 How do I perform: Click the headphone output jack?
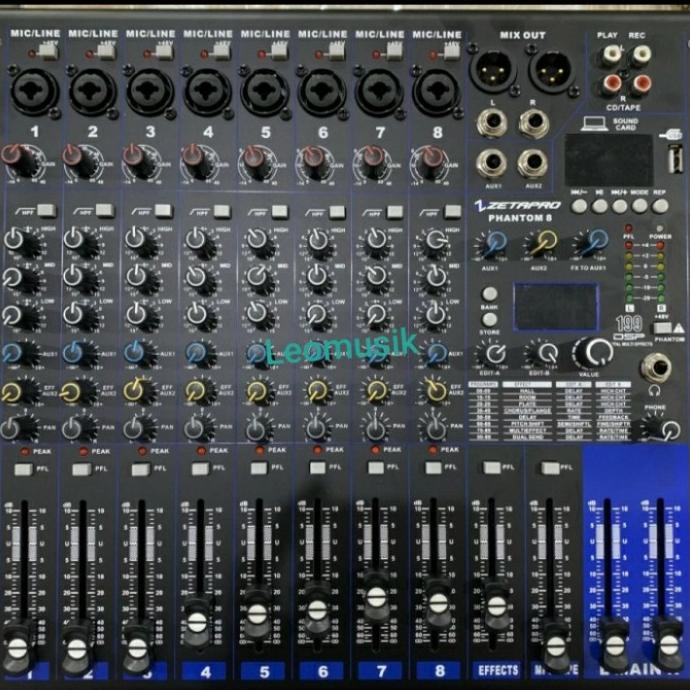656,368
